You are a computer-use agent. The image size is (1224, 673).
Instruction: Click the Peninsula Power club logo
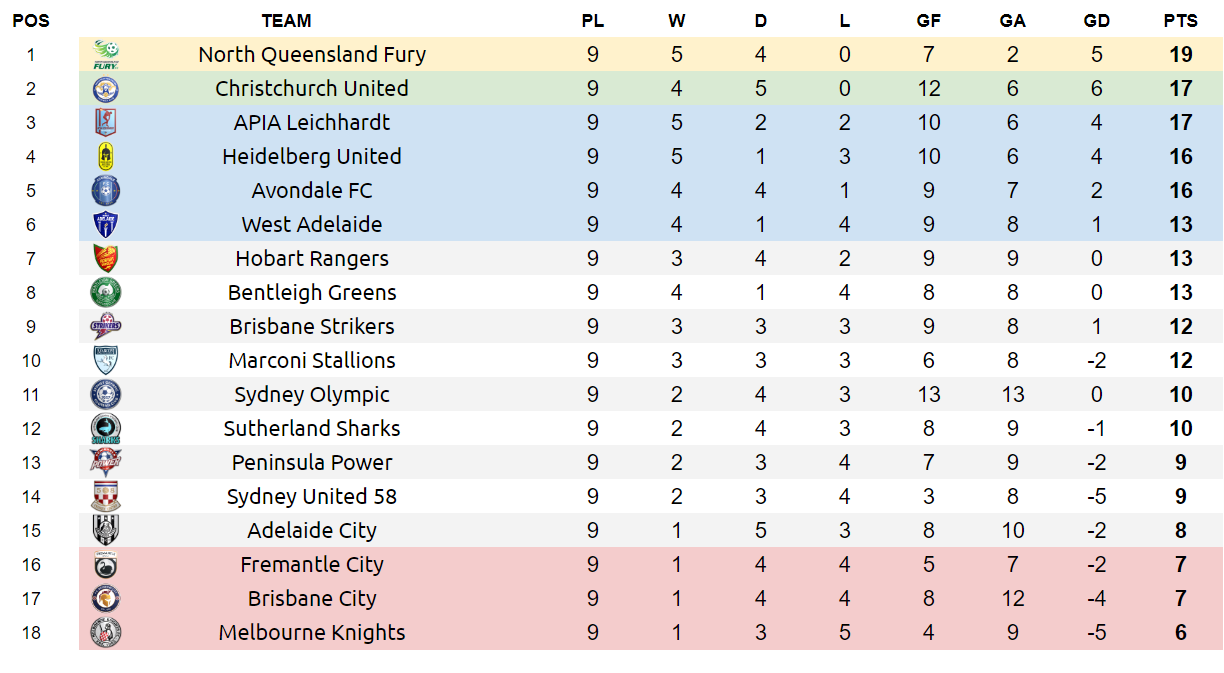click(105, 463)
